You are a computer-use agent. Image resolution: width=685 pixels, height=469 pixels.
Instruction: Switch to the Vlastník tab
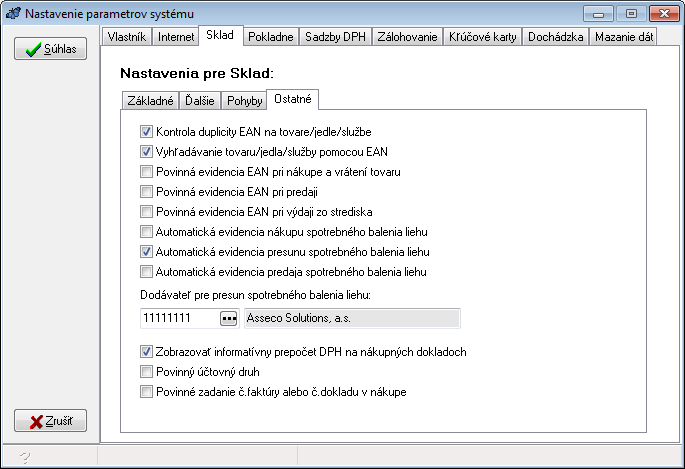[127, 37]
